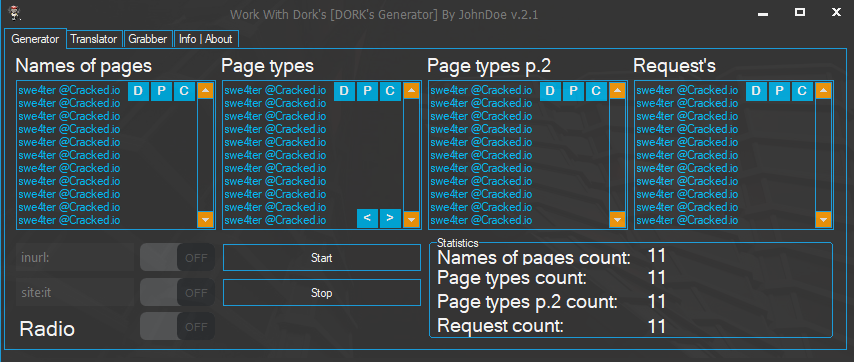The height and width of the screenshot is (362, 854).
Task: Click the D button in Names of pages
Action: [138, 91]
